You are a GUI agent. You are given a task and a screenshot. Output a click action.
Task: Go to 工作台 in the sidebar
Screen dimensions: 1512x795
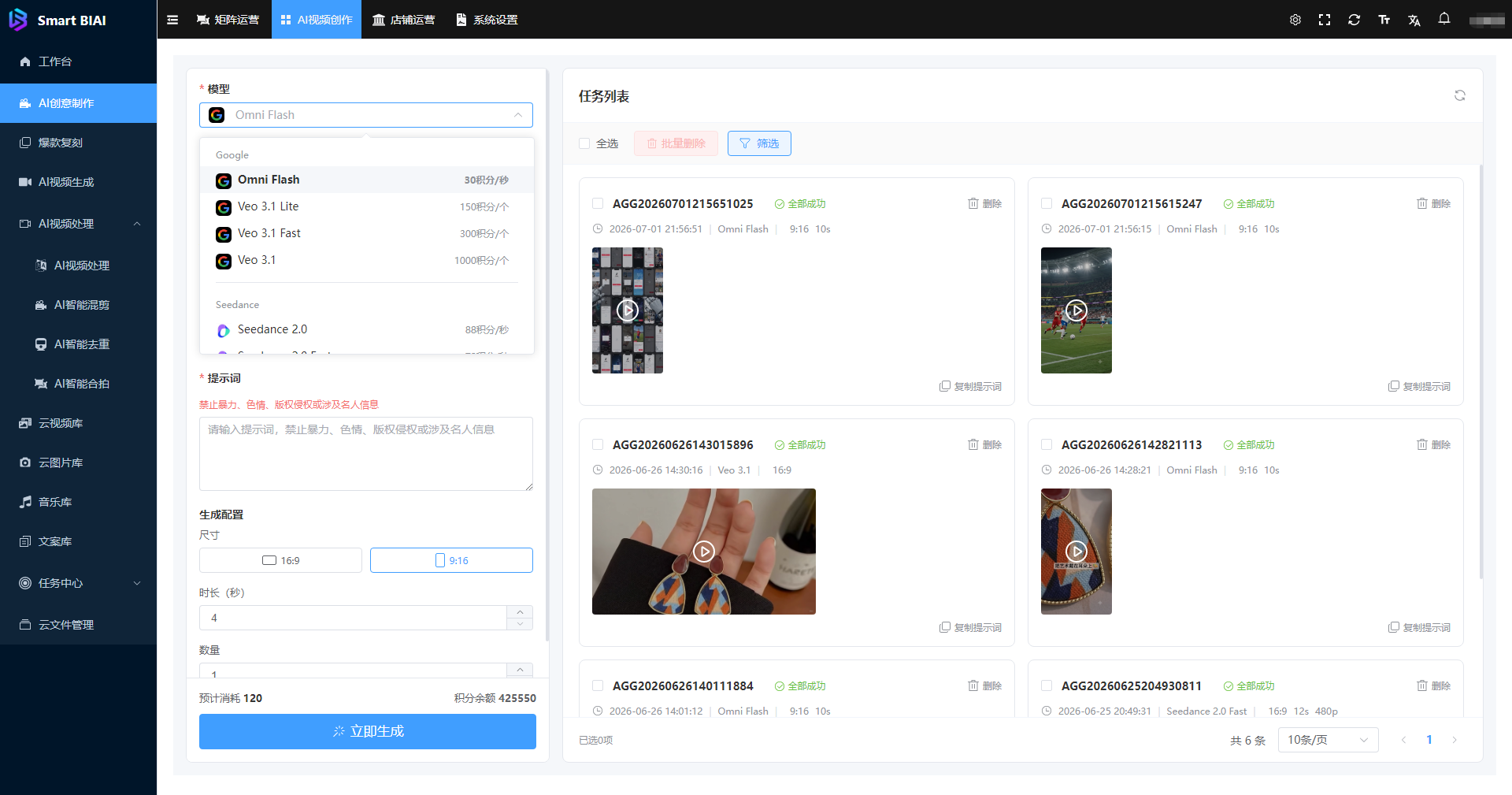[x=79, y=61]
